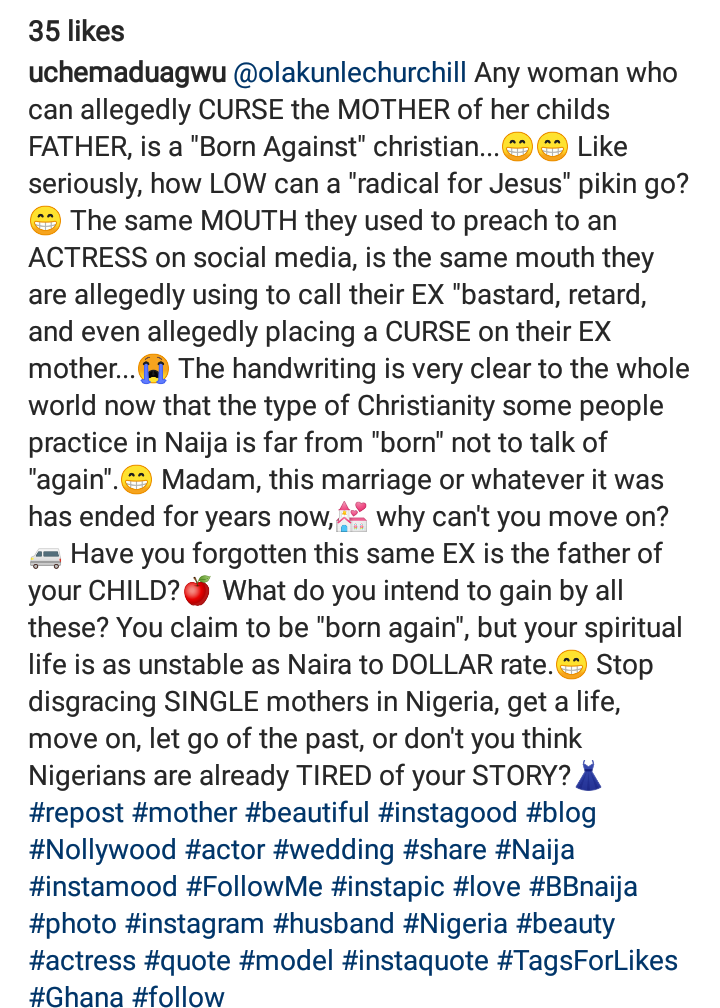Click the grinning emoji before "The same MOUTH"
Screen dimensions: 720x1008
click(46, 221)
